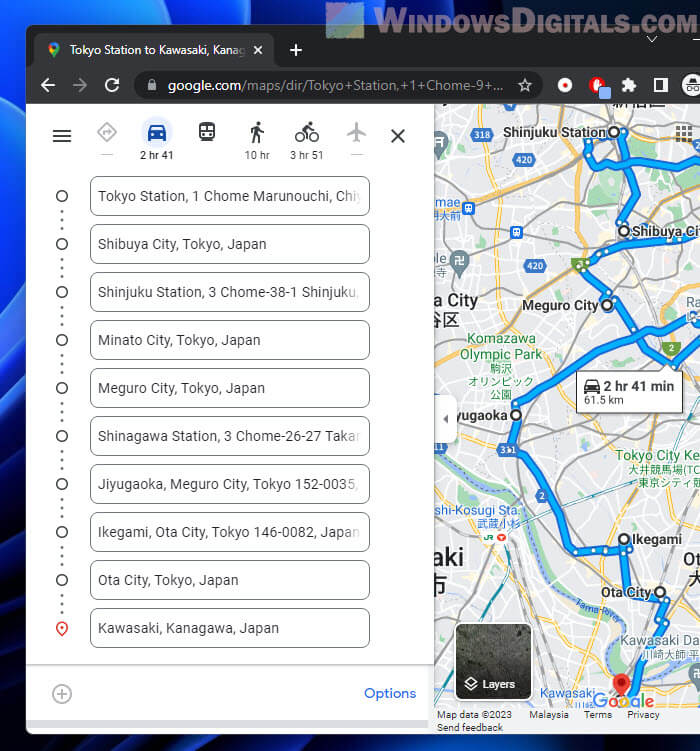Edit Ikegami, Ota City destination field

click(230, 532)
